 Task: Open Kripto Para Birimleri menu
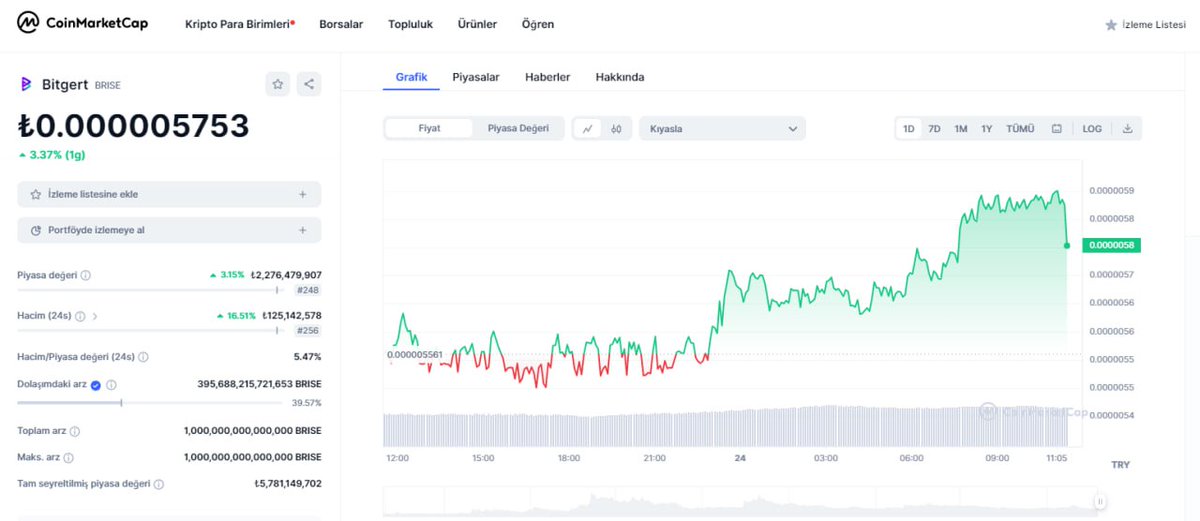(x=240, y=24)
